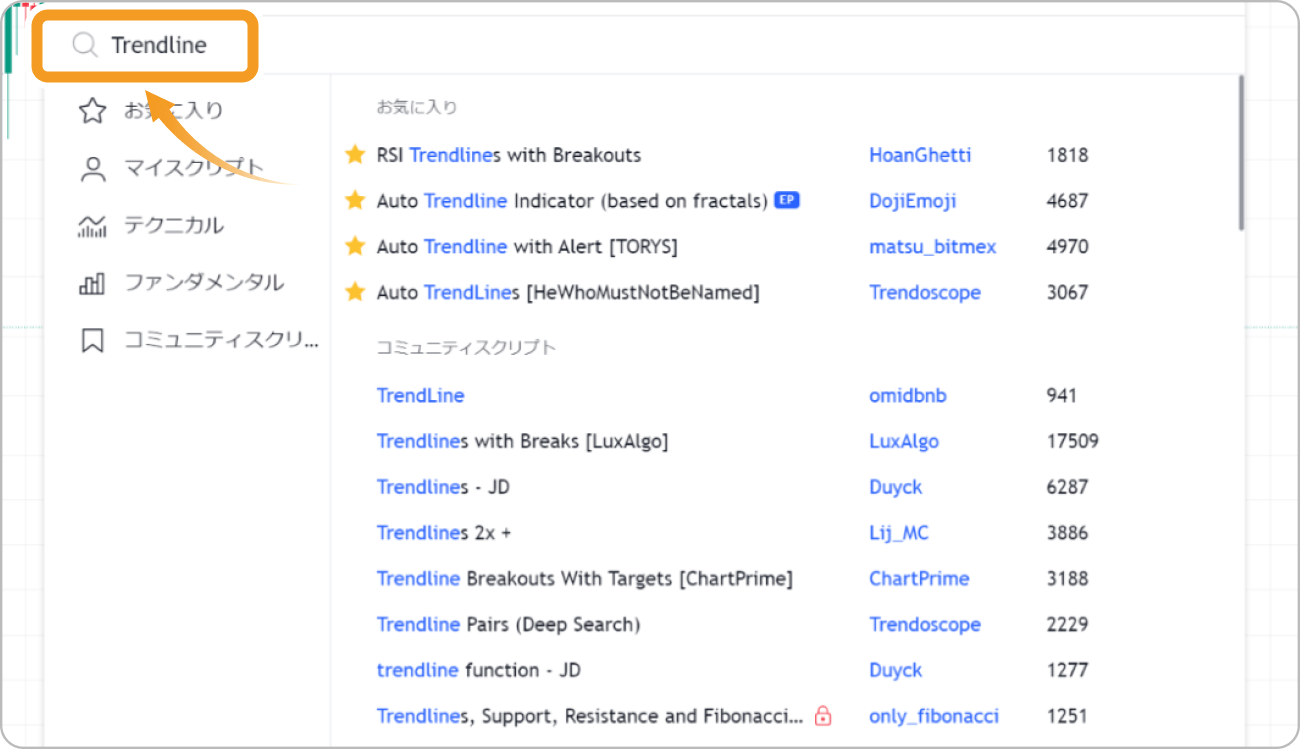Select RSI Trendlines with Breakouts script
The height and width of the screenshot is (749, 1300).
coord(509,155)
